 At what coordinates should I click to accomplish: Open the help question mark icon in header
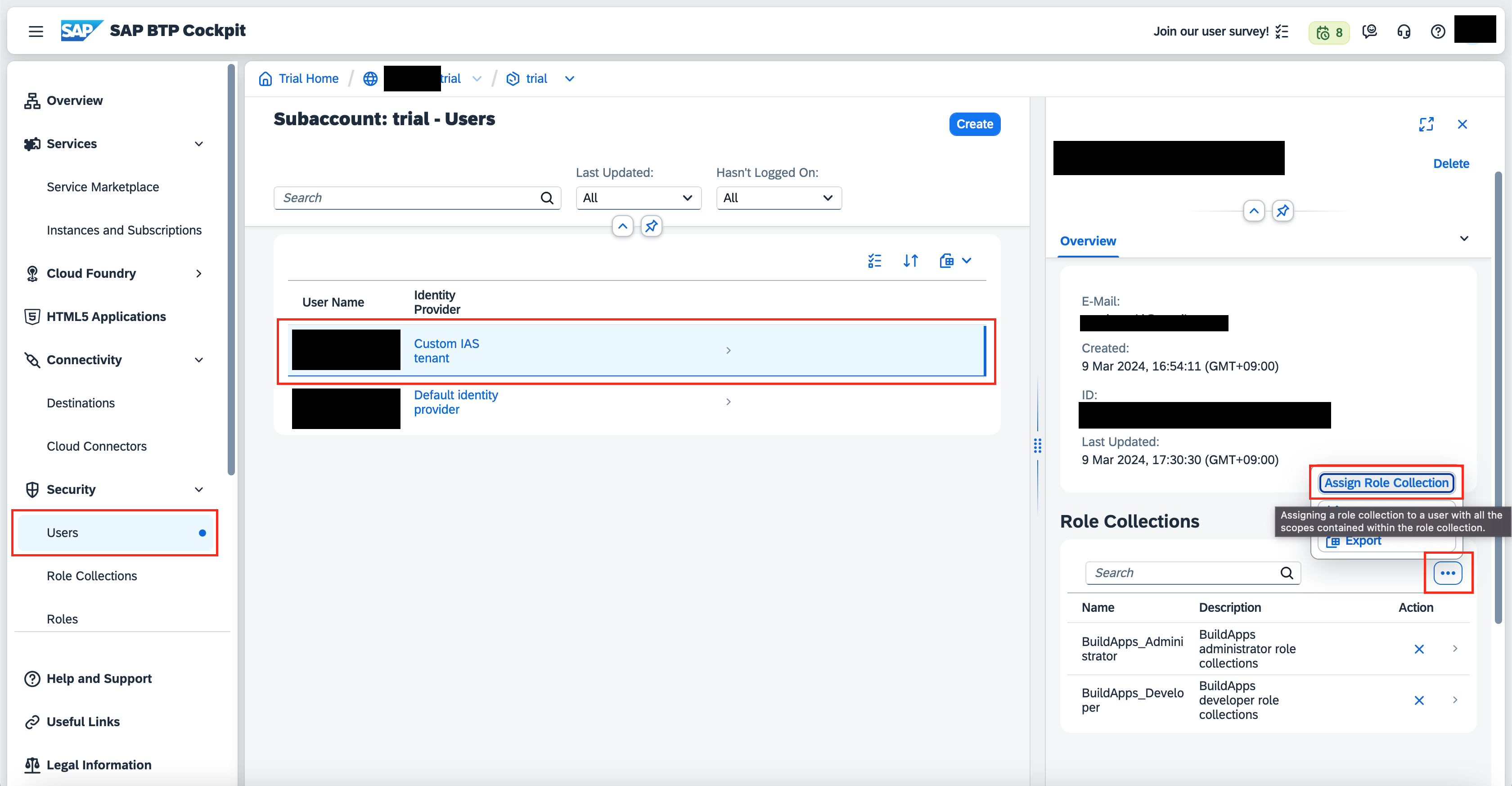point(1437,32)
